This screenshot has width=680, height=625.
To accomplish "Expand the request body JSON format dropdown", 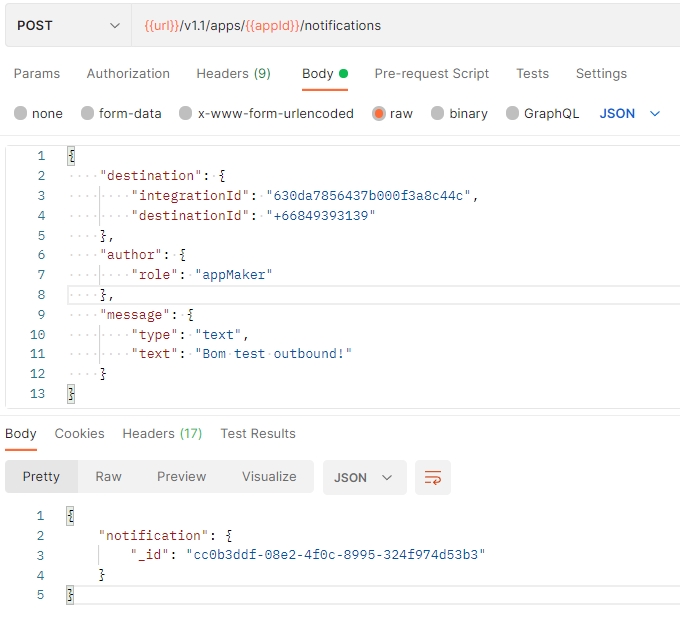I will click(630, 114).
